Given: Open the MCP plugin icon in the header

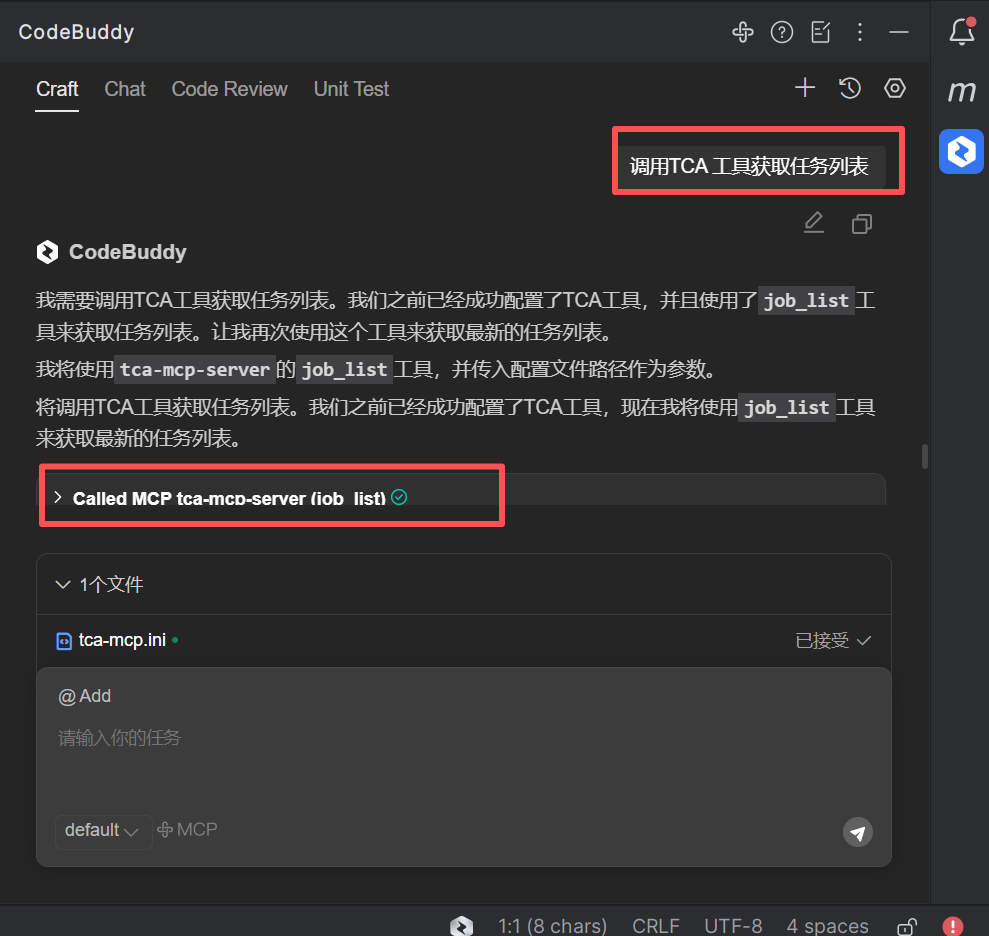Looking at the screenshot, I should pos(742,32).
